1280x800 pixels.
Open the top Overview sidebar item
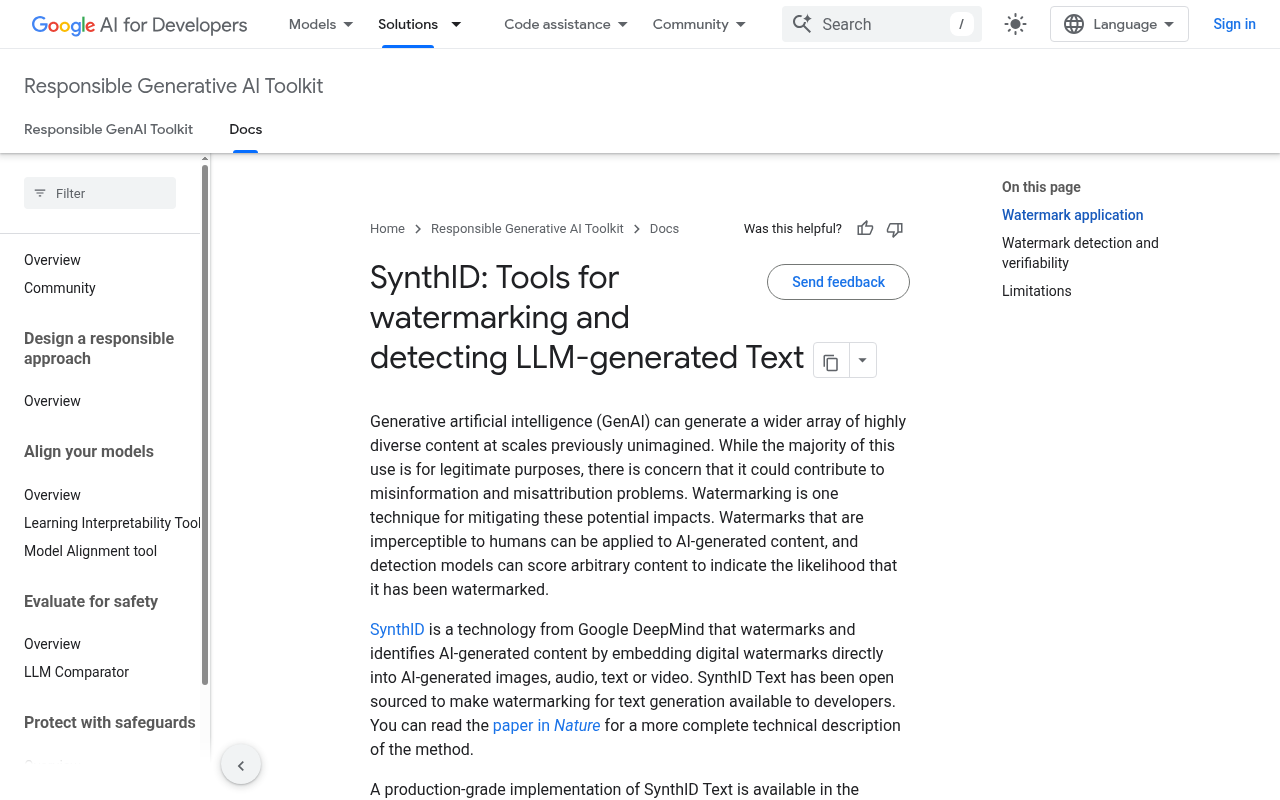pyautogui.click(x=52, y=260)
